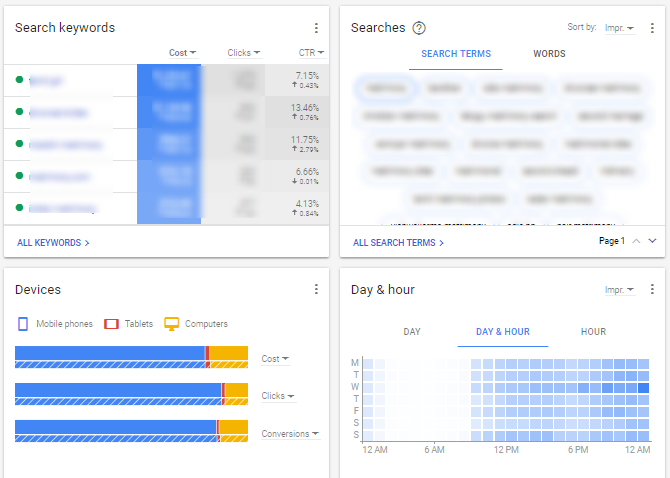Open ALL KEYWORDS link
This screenshot has width=670, height=478.
click(53, 243)
